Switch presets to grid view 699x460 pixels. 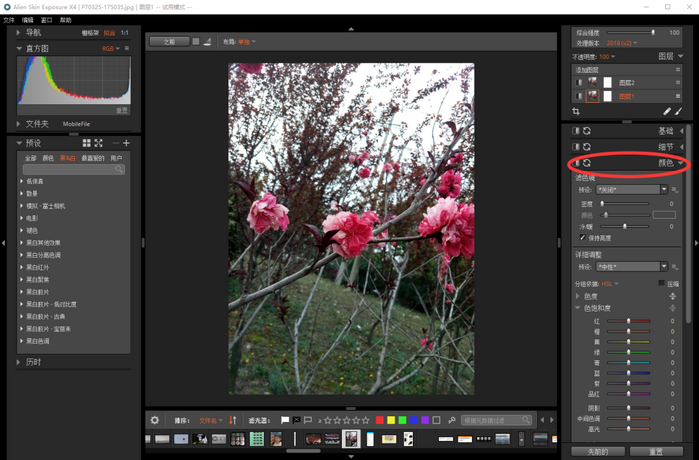pos(87,144)
